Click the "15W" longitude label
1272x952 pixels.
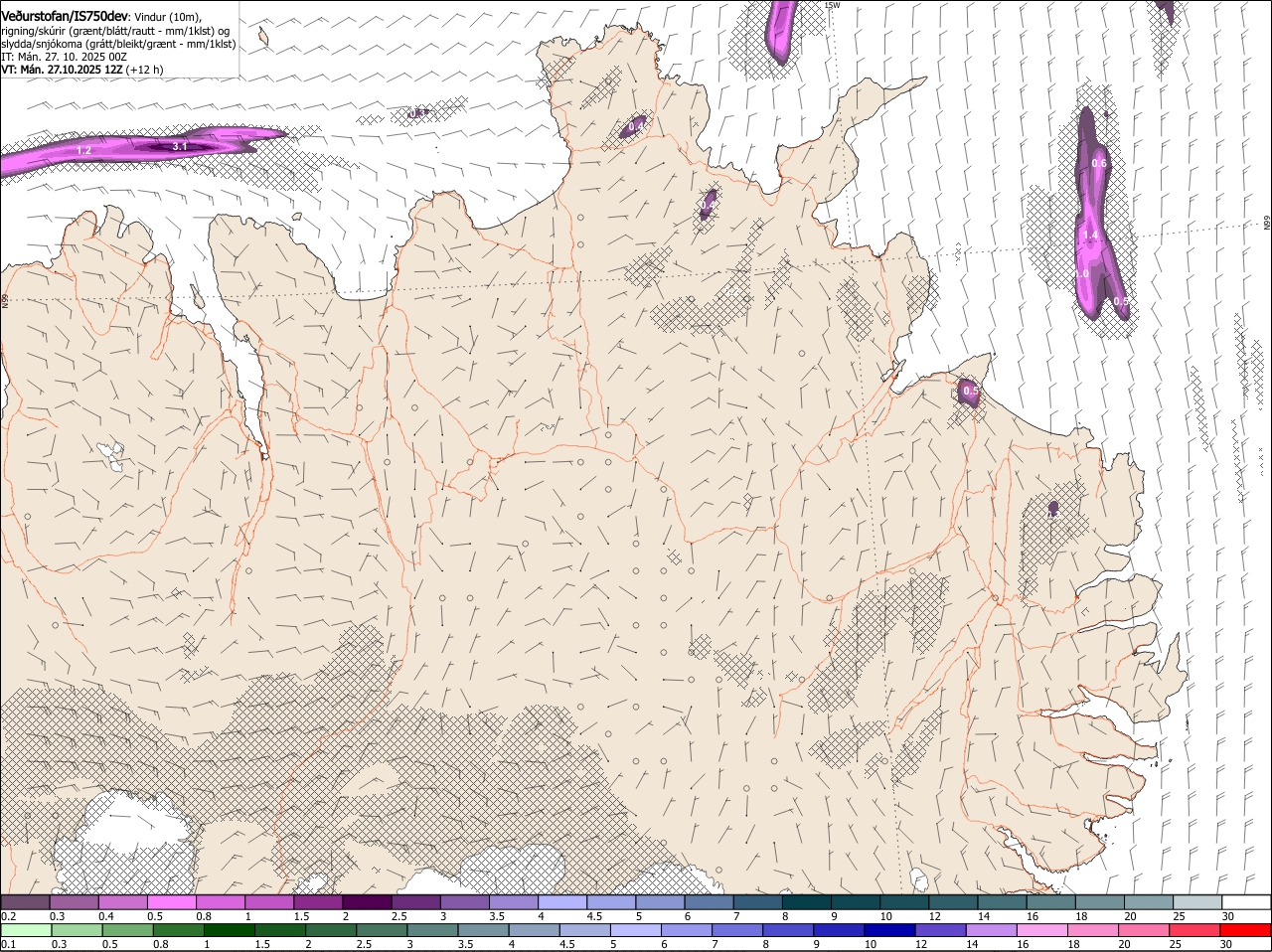(x=832, y=6)
